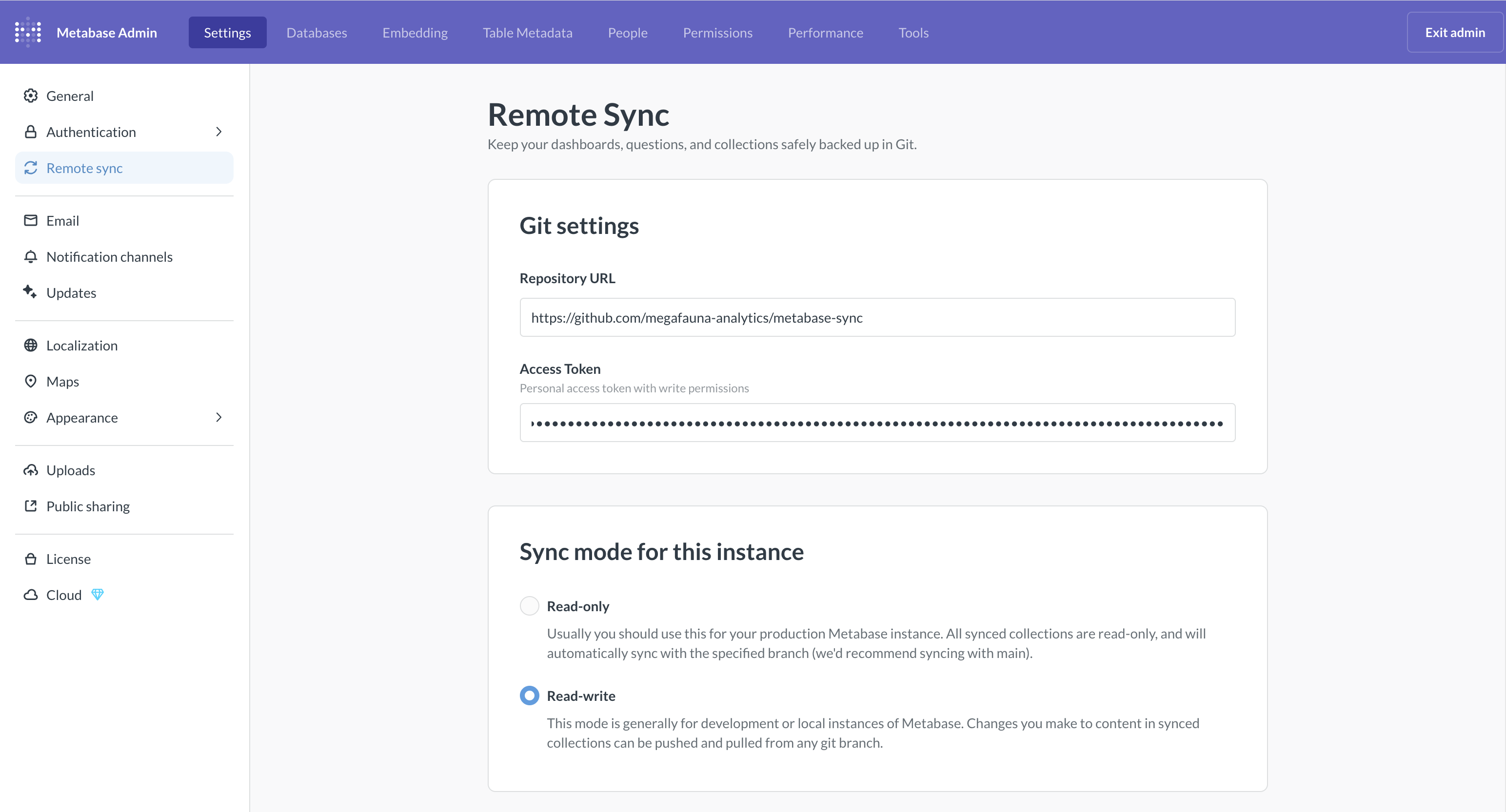
Task: Click the Cloud diamond gem icon
Action: (98, 595)
